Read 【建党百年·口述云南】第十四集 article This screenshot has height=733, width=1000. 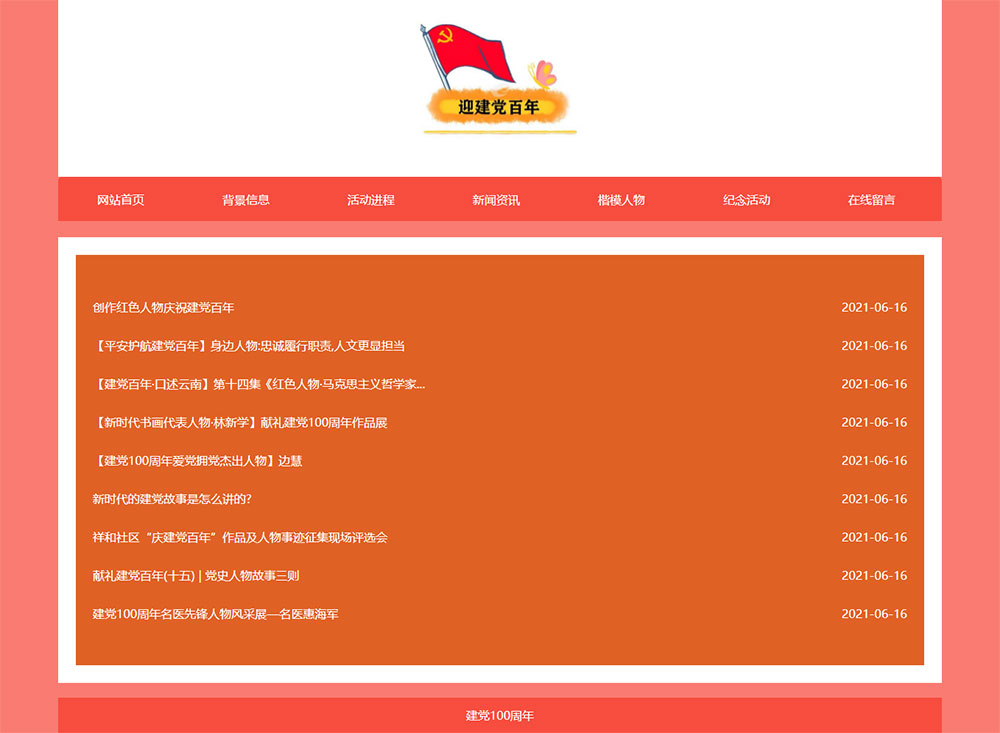point(259,384)
